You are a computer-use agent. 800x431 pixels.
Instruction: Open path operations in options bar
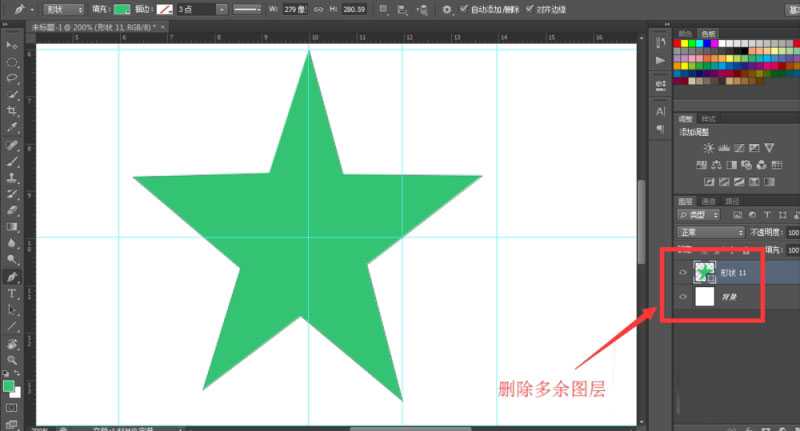384,9
